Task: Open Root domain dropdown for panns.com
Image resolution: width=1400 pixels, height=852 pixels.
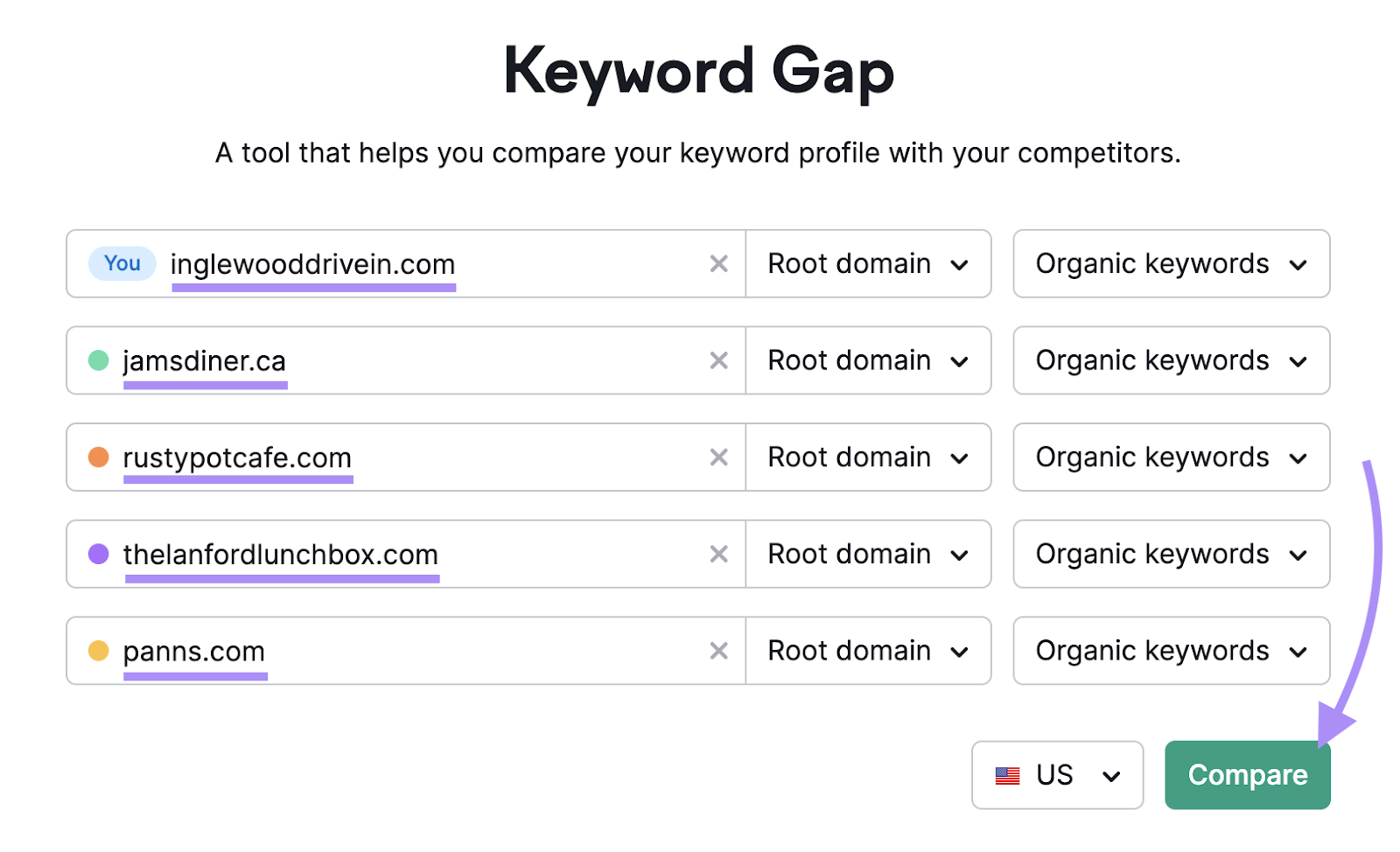Action: click(868, 651)
